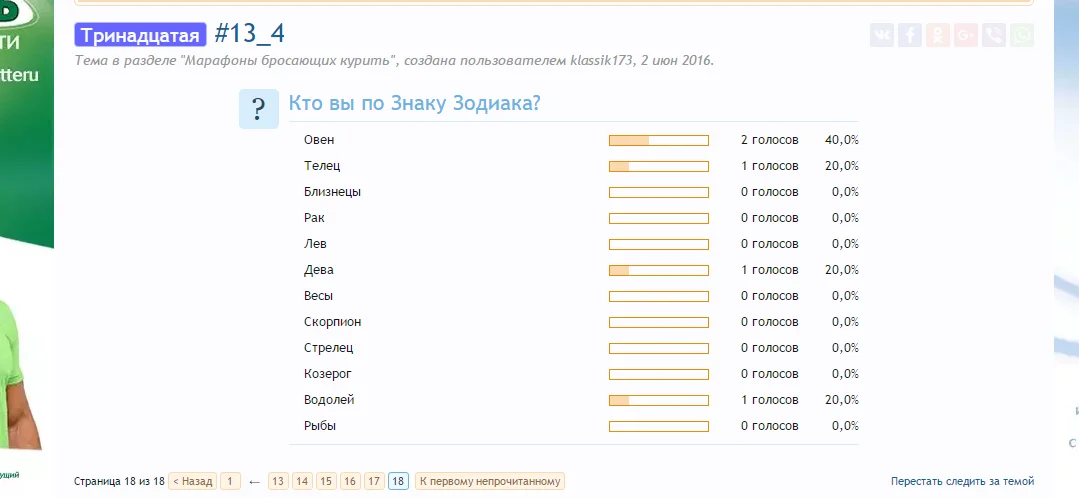The height and width of the screenshot is (498, 1079).
Task: Share the thread via WhatsApp
Action: (x=1023, y=35)
